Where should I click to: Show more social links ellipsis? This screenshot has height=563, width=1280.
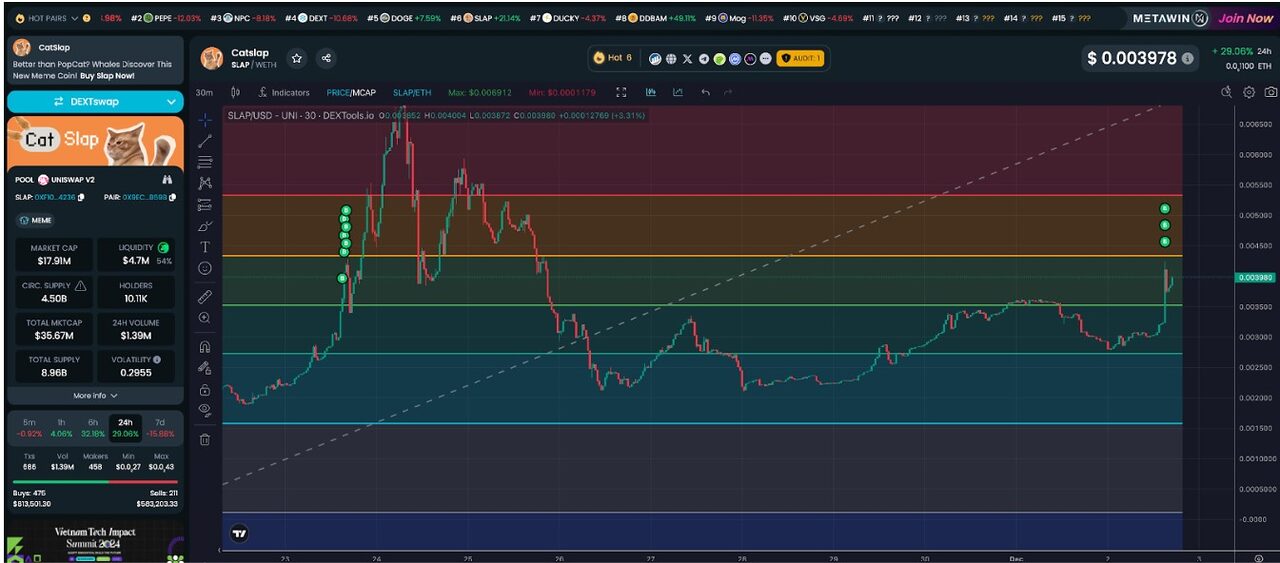click(765, 59)
